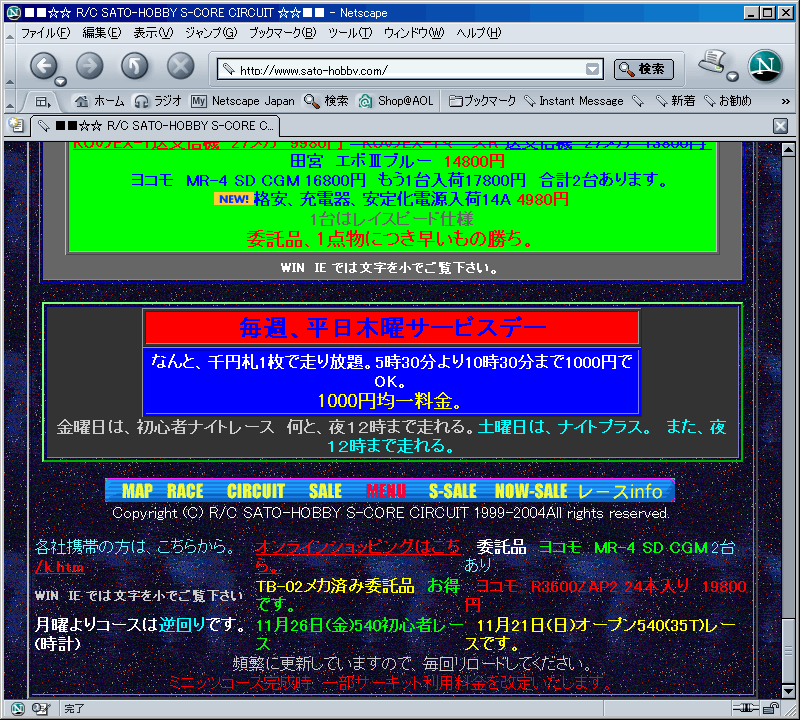Open the ブックマーク folder on personal toolbar
Screen dimensions: 800x720
(482, 101)
